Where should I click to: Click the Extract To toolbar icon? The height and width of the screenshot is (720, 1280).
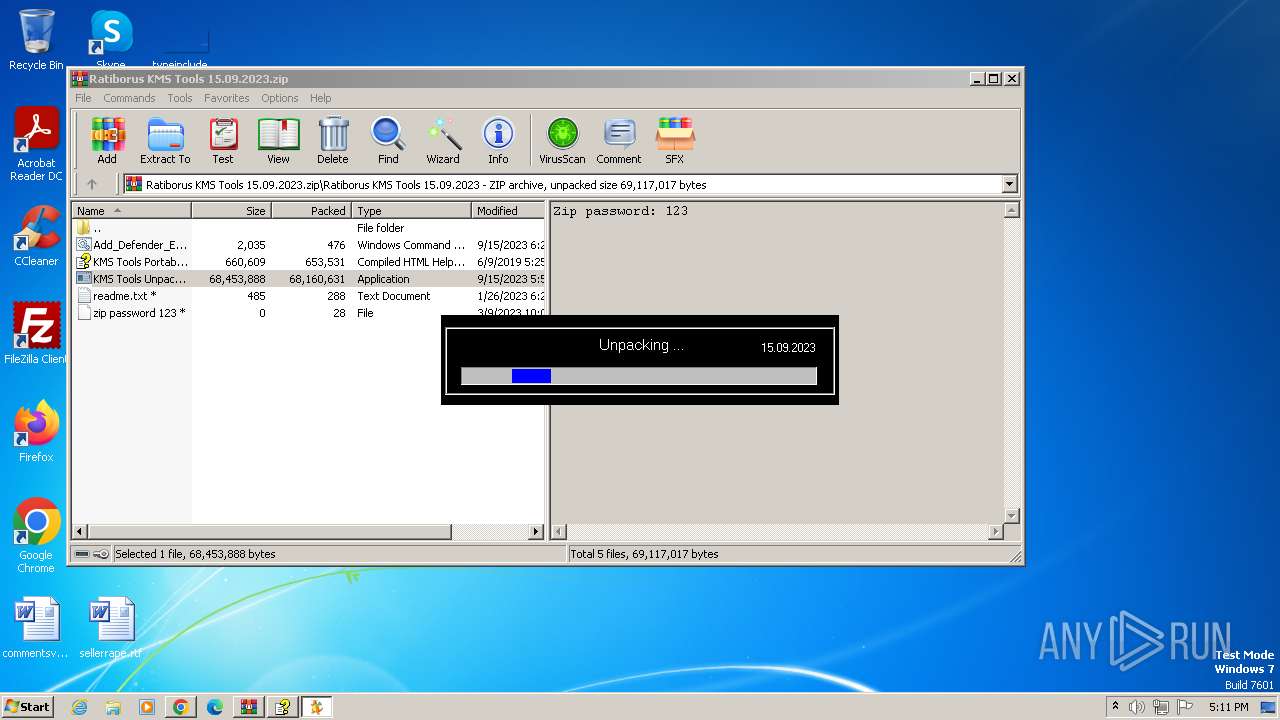pyautogui.click(x=165, y=140)
